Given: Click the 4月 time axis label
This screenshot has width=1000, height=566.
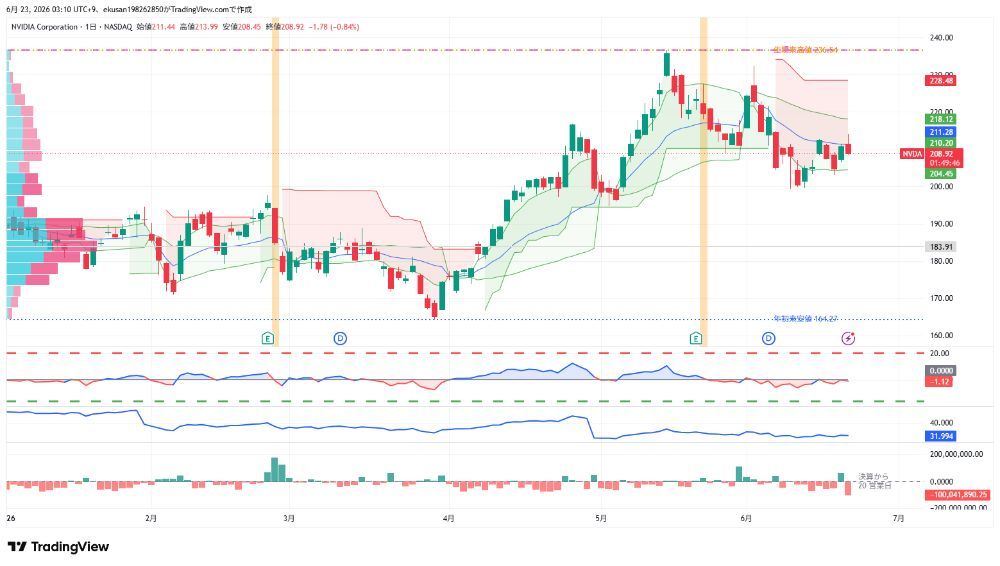Looking at the screenshot, I should [448, 519].
